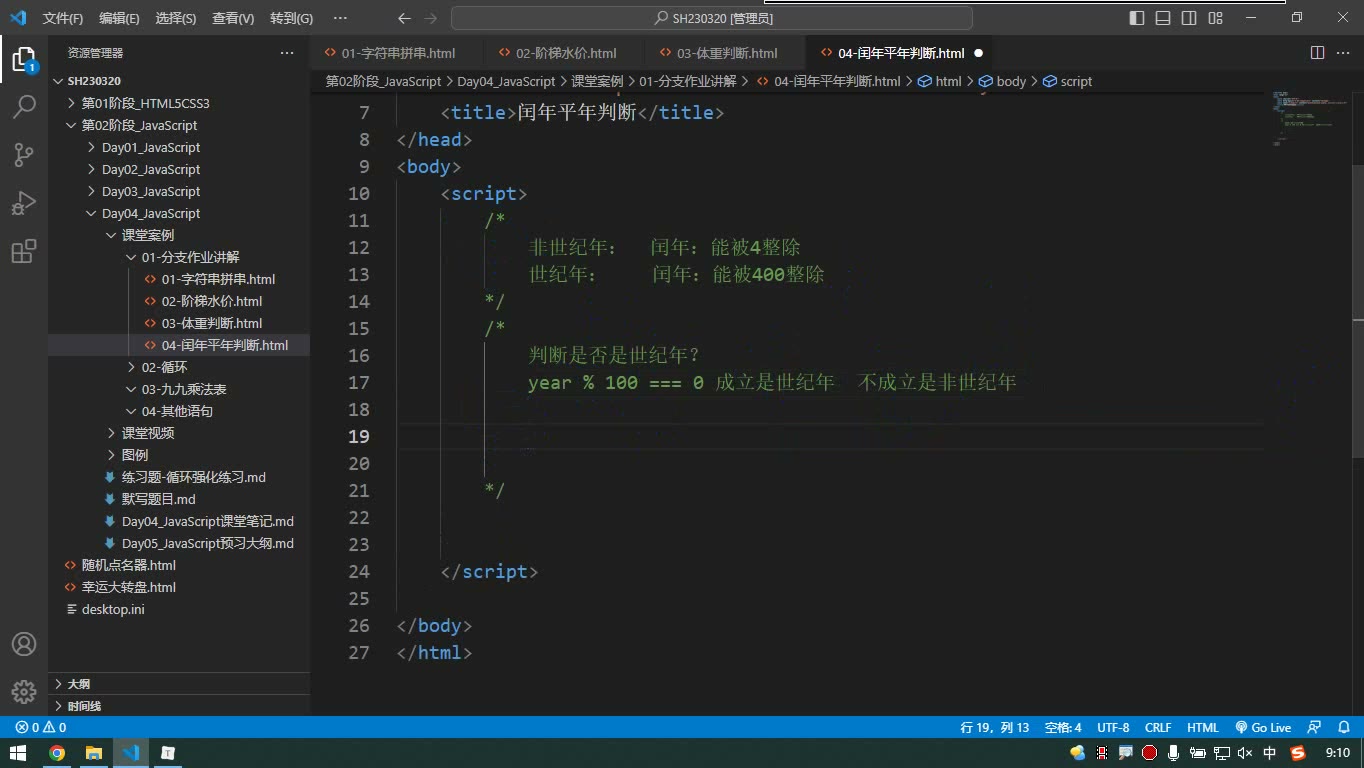Open 练习题-循环强化练习.md file
1364x768 pixels.
194,477
